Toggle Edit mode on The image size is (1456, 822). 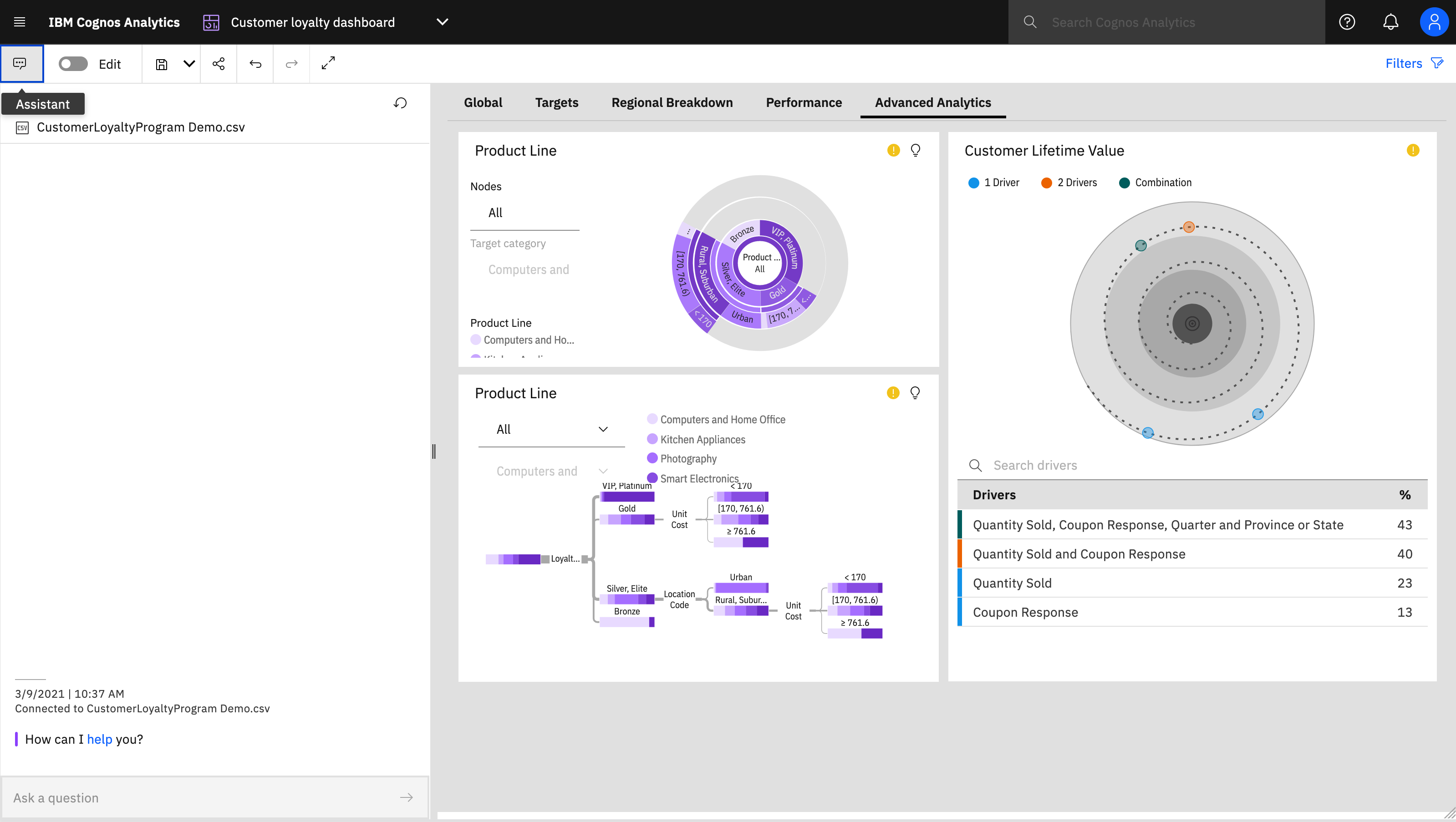[72, 63]
